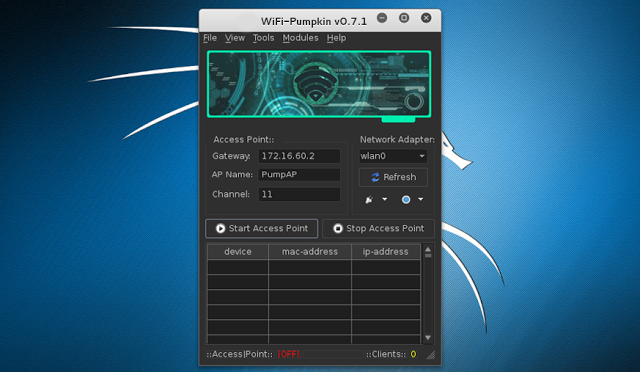Open the File menu
Screen dimensions: 640x372
pyautogui.click(x=210, y=38)
